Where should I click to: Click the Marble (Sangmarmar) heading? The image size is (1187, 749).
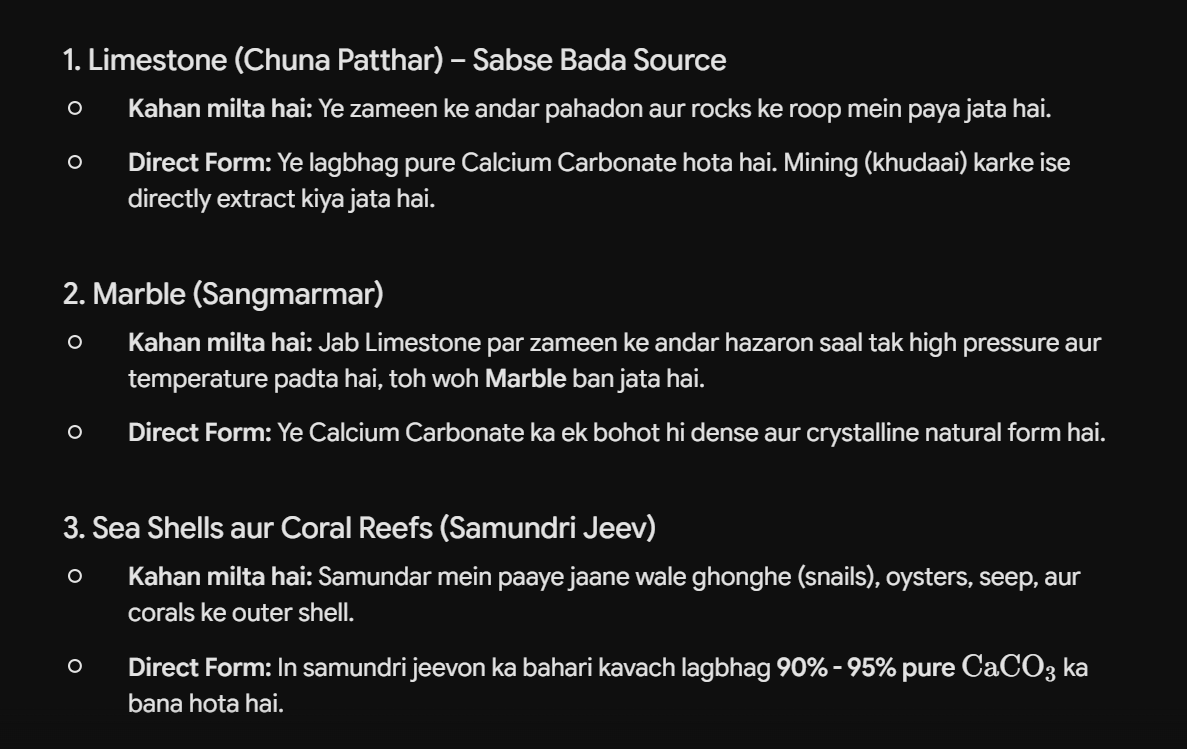[x=223, y=295]
